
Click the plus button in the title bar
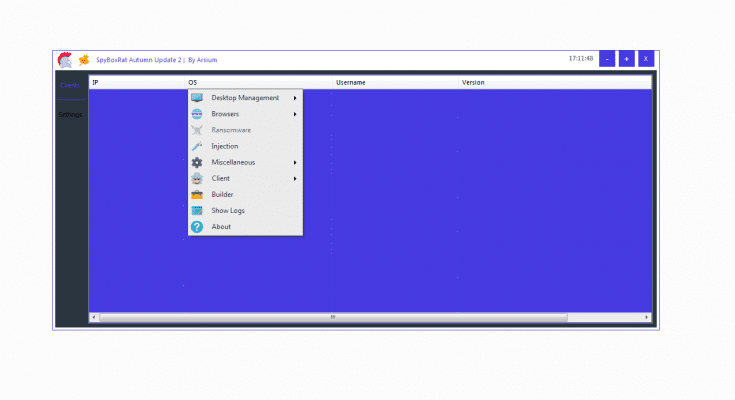pyautogui.click(x=626, y=59)
